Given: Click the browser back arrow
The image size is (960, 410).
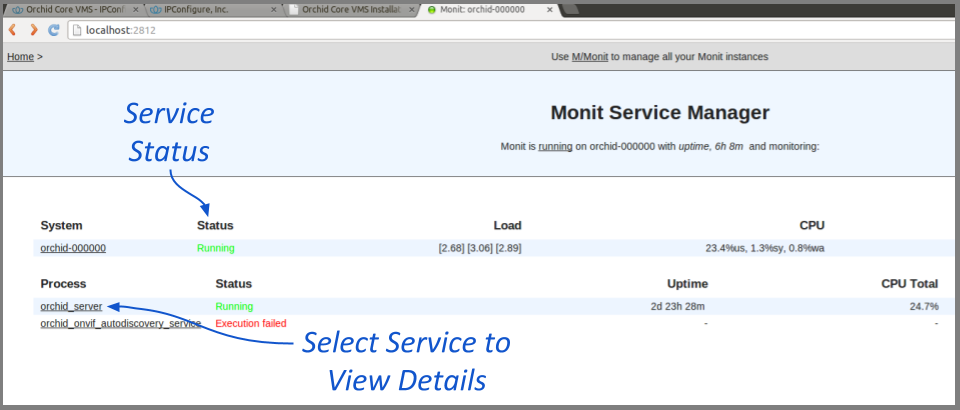Looking at the screenshot, I should (x=13, y=29).
